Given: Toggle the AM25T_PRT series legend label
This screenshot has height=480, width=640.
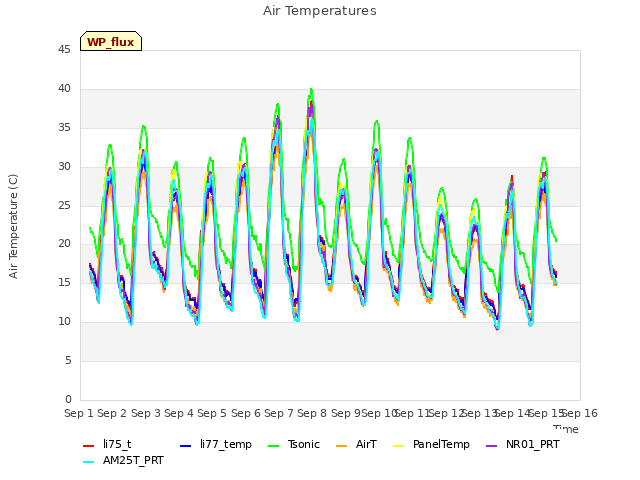Looking at the screenshot, I should pos(133,461).
